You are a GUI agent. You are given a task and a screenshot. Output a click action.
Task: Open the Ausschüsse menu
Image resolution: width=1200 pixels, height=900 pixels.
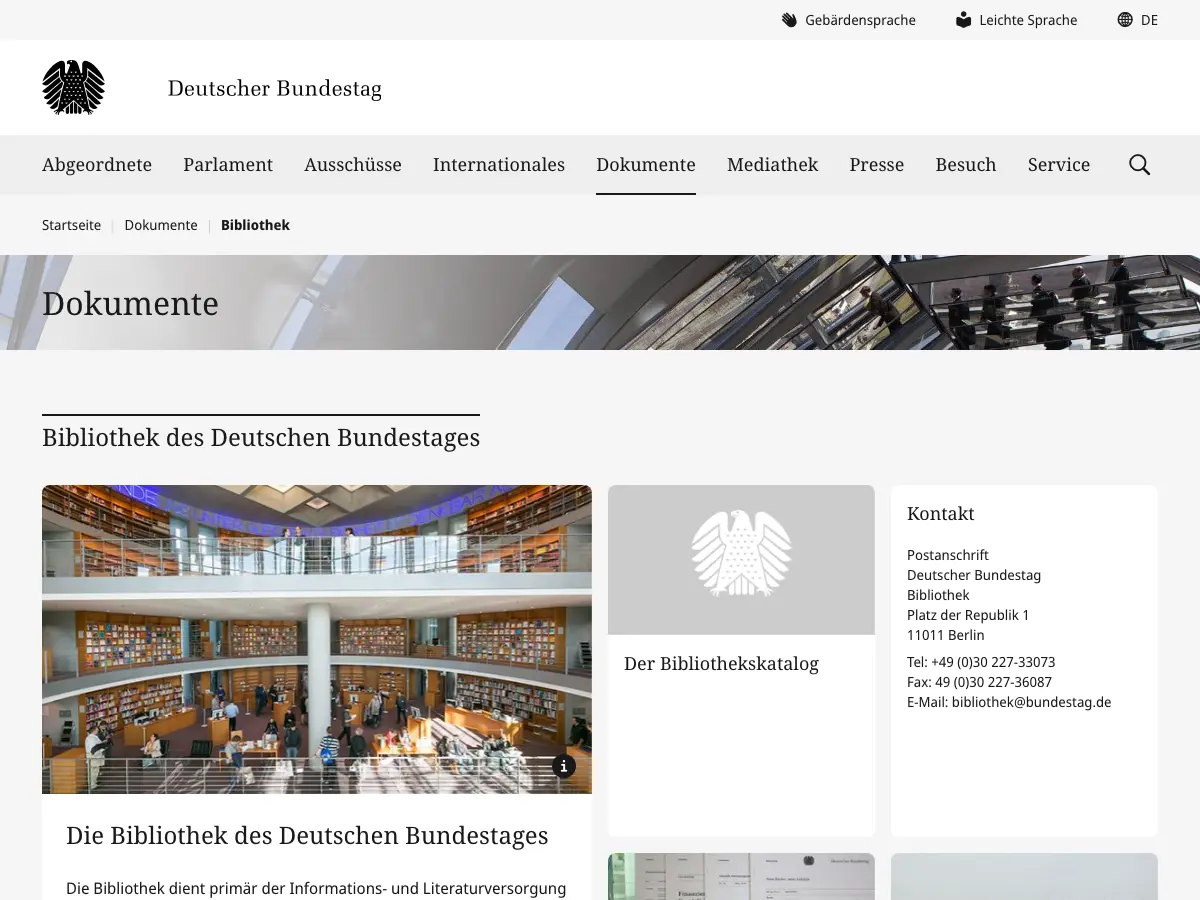(x=353, y=165)
